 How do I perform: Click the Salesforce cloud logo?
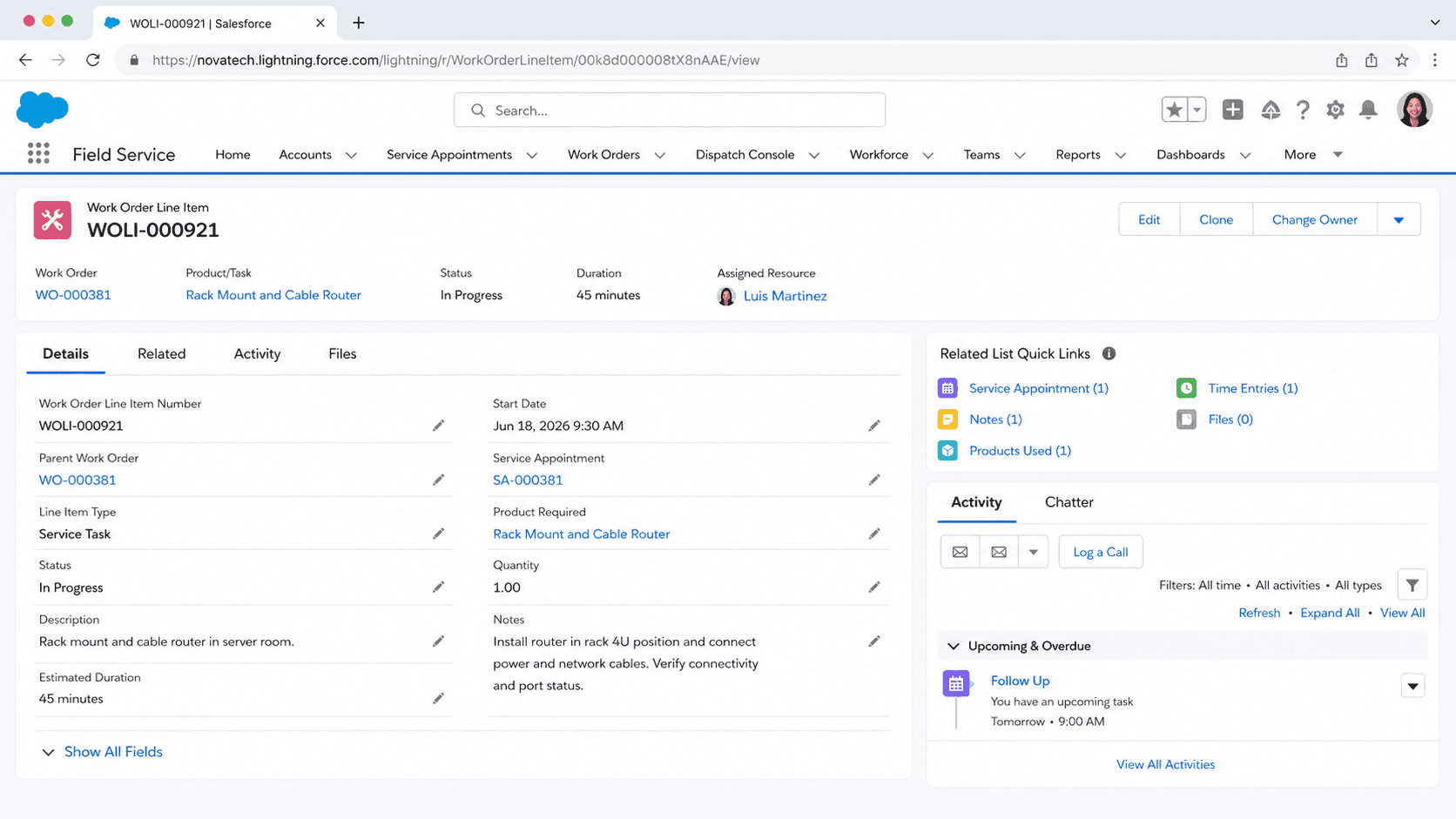[x=42, y=110]
